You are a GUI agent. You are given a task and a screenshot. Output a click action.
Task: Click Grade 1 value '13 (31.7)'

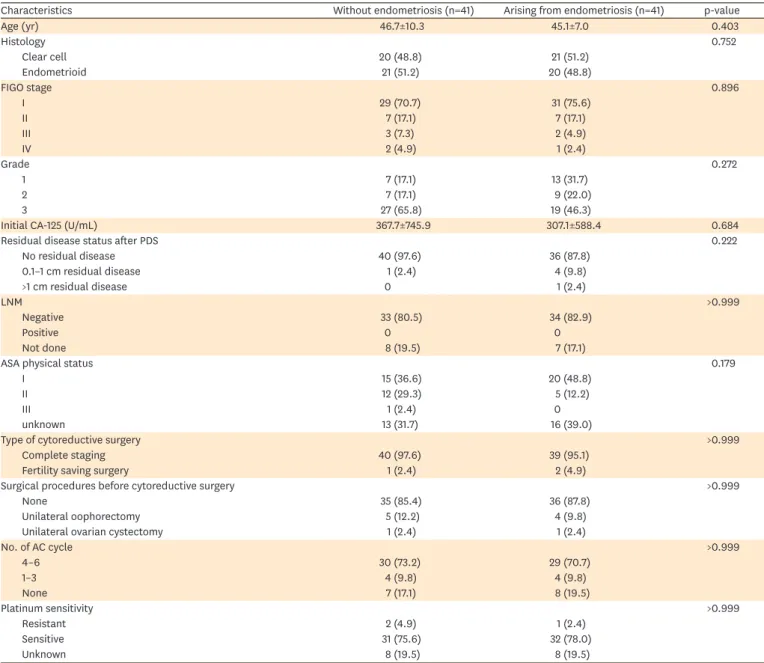(569, 179)
